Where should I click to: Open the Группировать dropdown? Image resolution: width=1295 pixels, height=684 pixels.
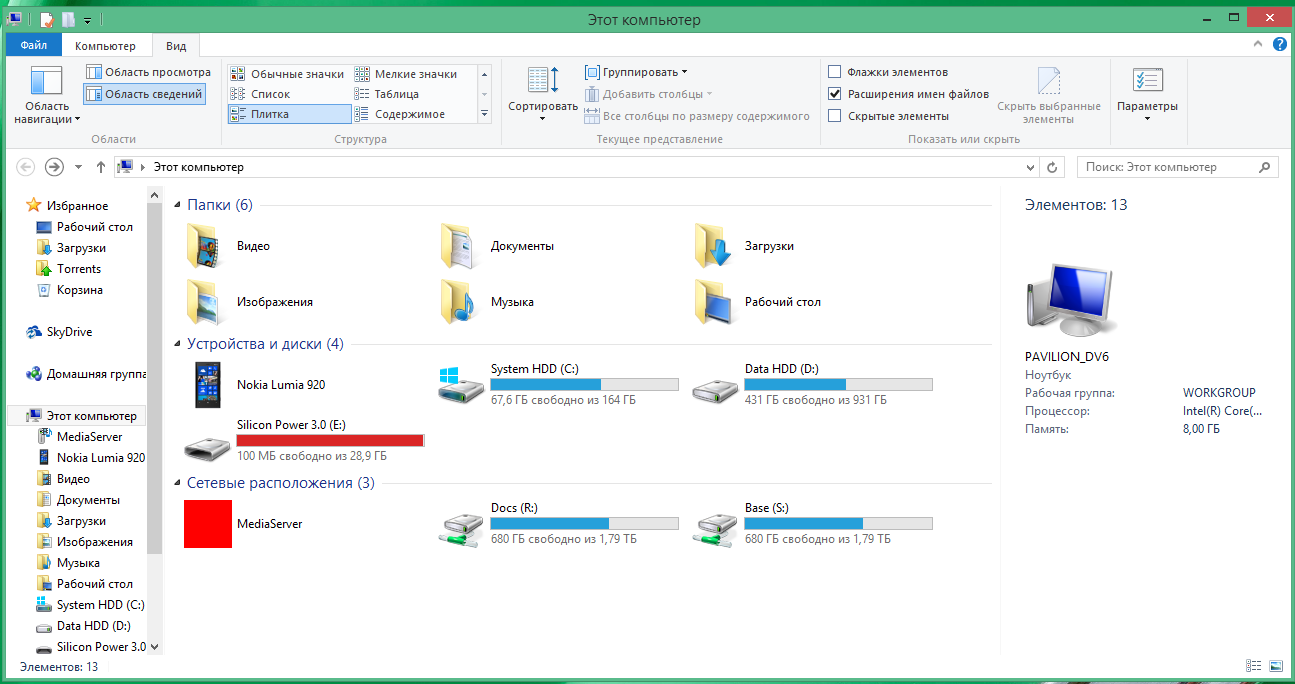pyautogui.click(x=637, y=72)
